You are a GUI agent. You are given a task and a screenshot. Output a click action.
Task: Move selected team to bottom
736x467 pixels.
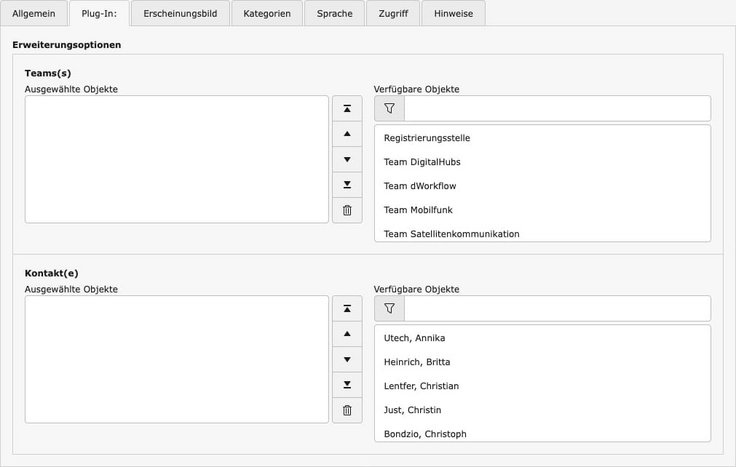click(347, 185)
